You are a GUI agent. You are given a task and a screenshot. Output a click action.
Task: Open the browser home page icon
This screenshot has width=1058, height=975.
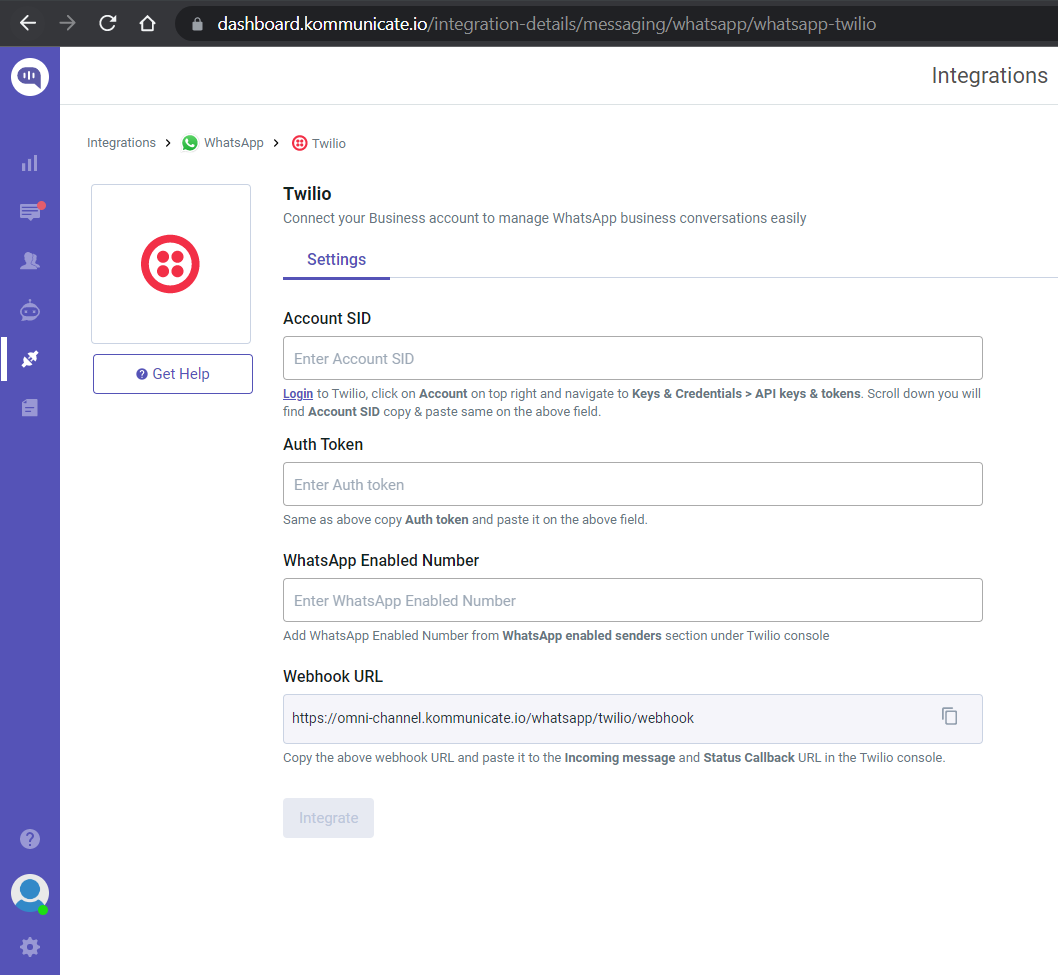coord(147,24)
